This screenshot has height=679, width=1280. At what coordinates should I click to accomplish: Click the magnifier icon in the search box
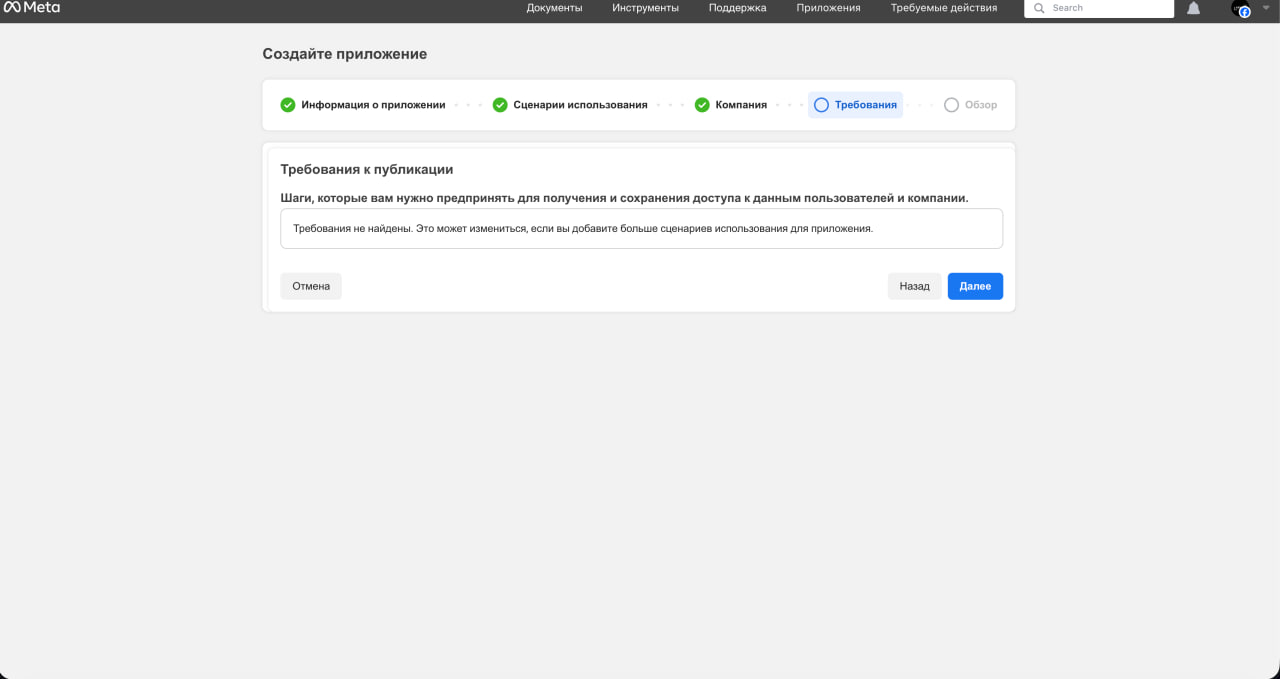1040,9
